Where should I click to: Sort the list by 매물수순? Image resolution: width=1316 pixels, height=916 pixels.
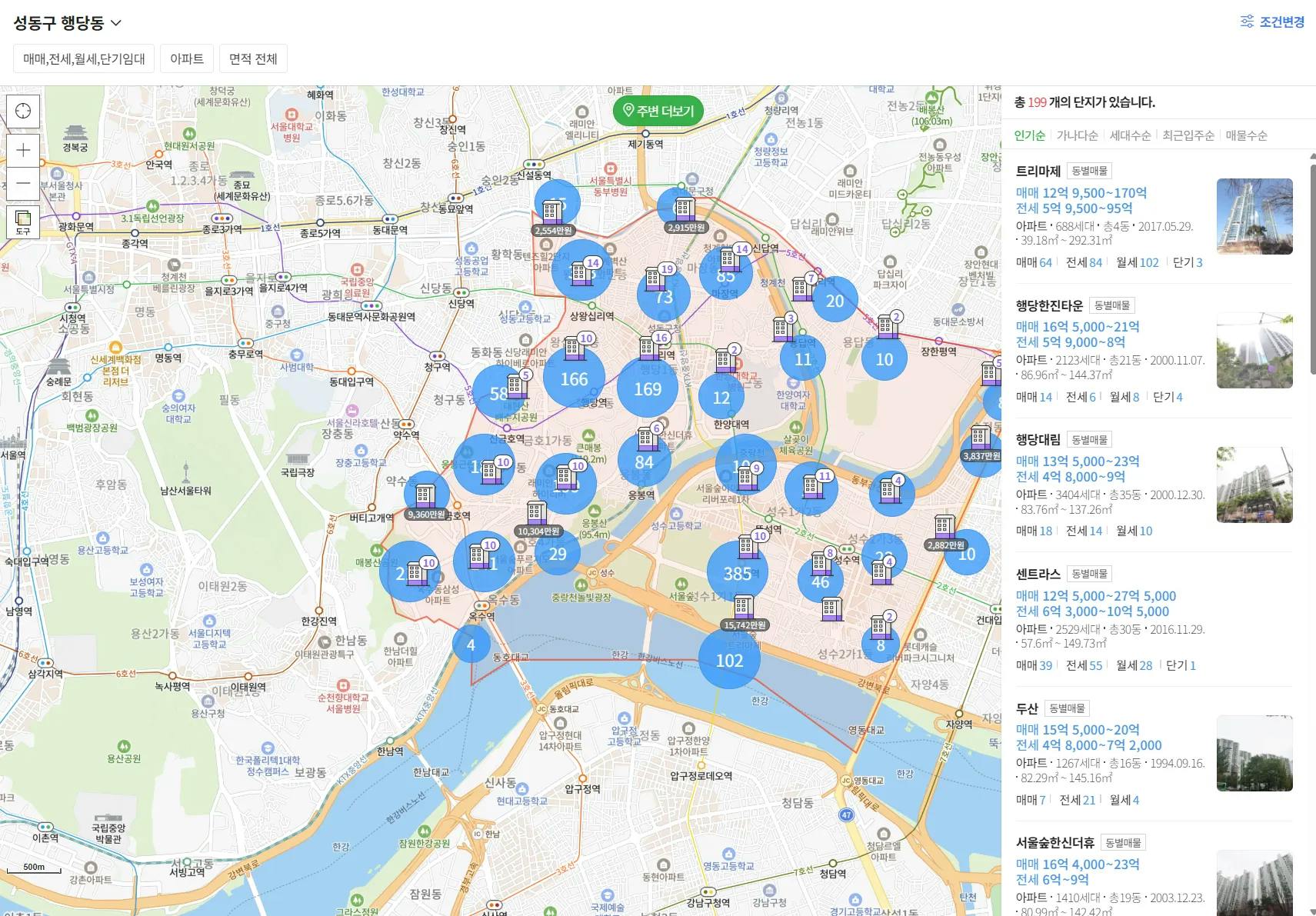point(1246,135)
